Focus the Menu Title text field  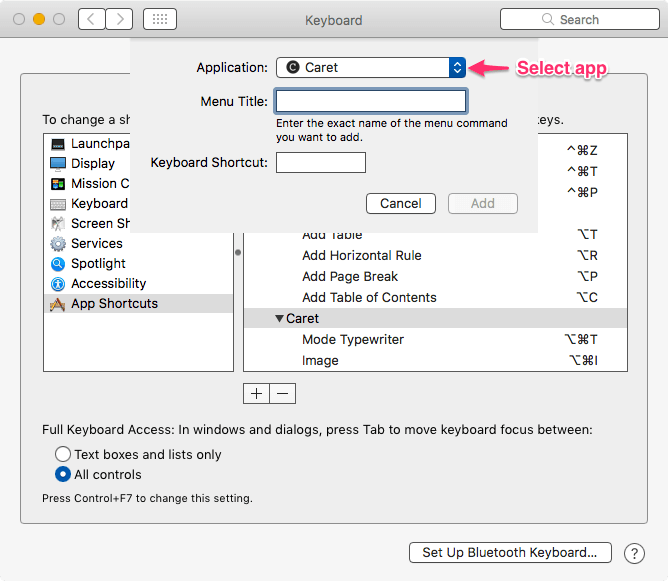[371, 101]
